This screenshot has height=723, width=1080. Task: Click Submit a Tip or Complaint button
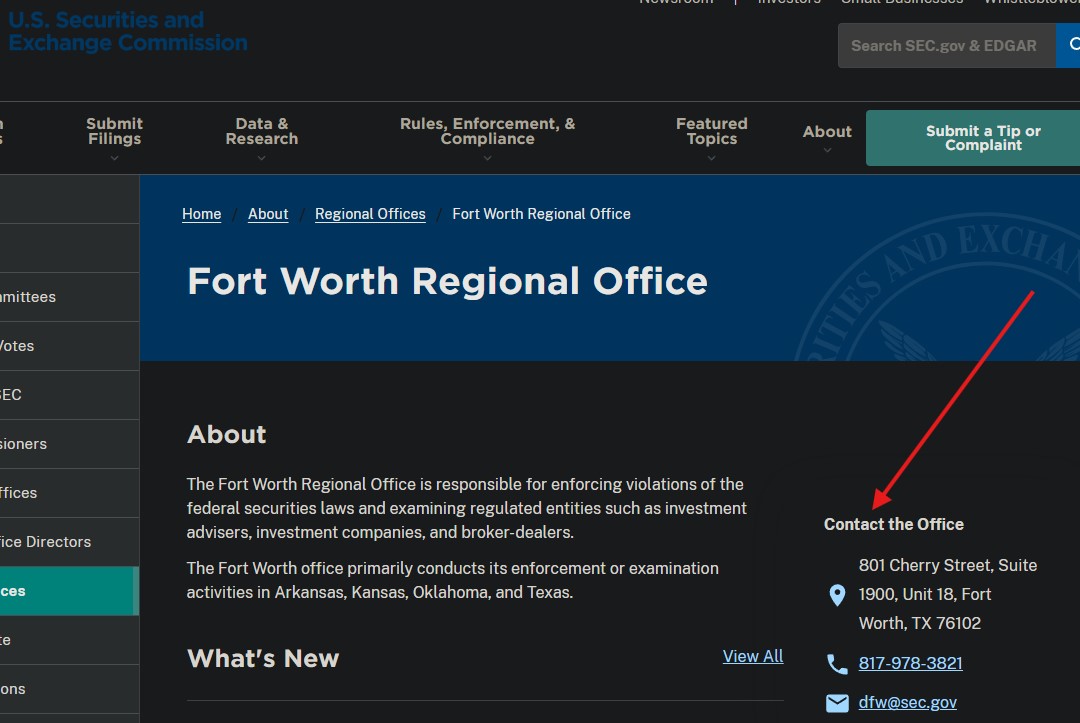tap(973, 138)
